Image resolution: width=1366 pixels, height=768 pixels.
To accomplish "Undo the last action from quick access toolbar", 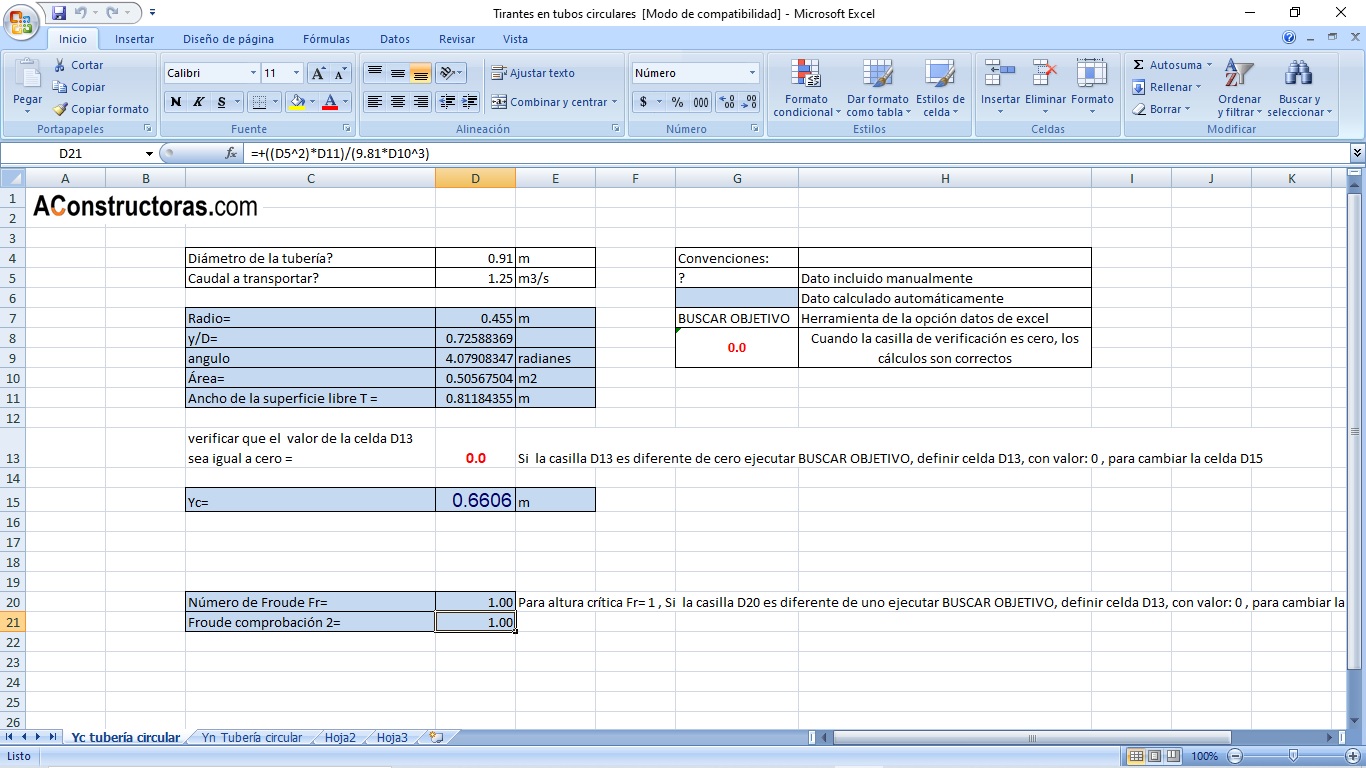I will coord(81,13).
